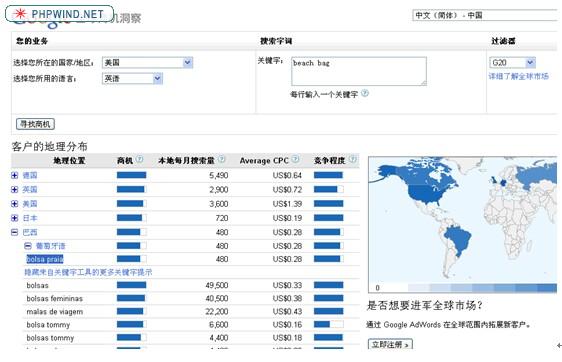Viewport: 562px width, 362px height.
Task: Click the 寻找商机 button
Action: click(x=35, y=124)
